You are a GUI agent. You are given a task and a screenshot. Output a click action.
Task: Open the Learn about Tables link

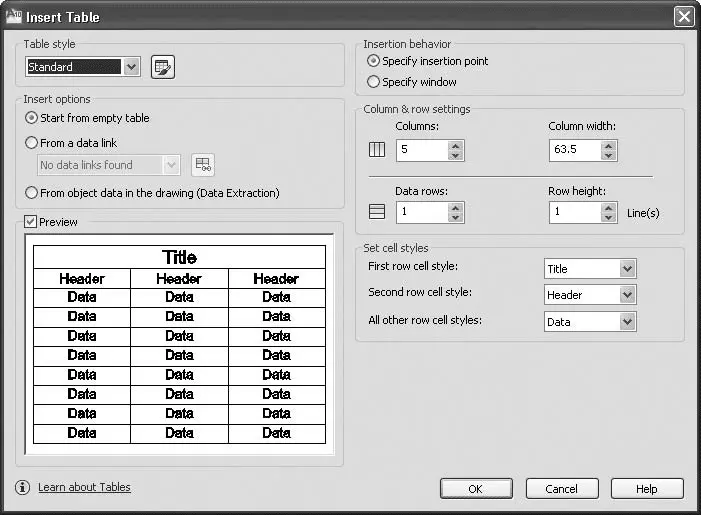click(84, 487)
